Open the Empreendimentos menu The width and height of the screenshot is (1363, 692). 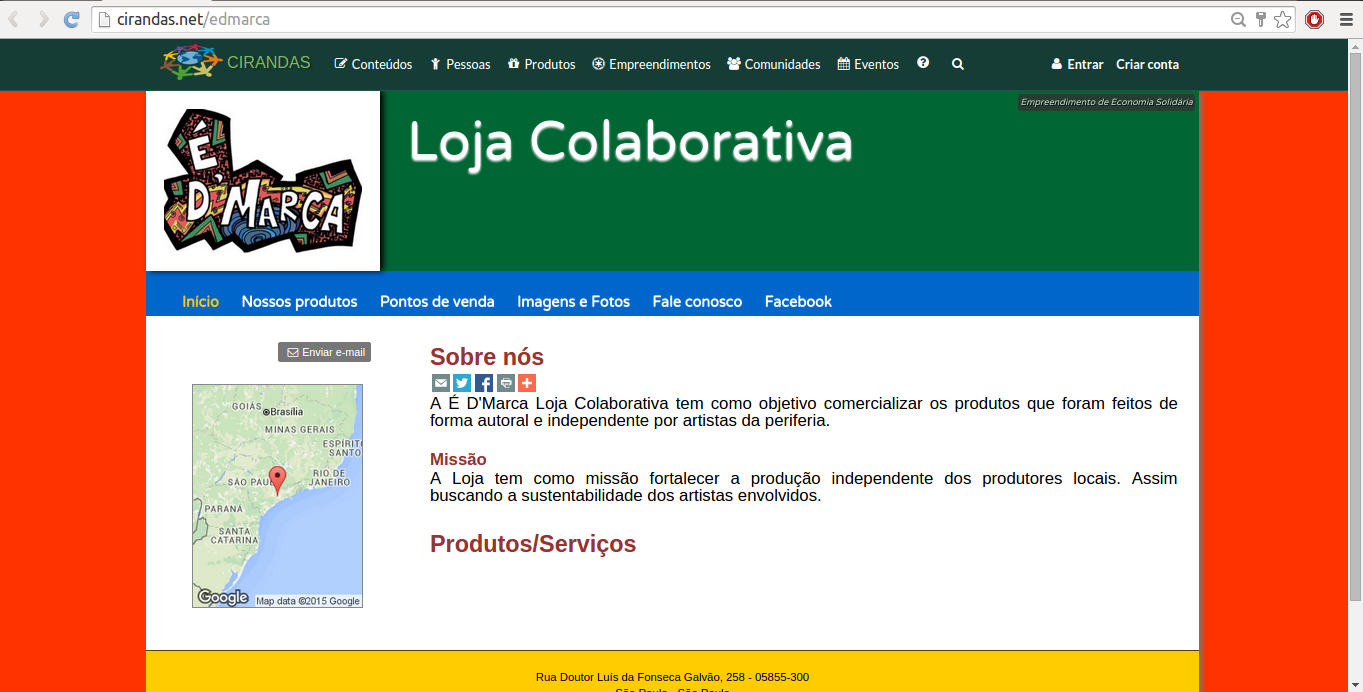click(651, 64)
